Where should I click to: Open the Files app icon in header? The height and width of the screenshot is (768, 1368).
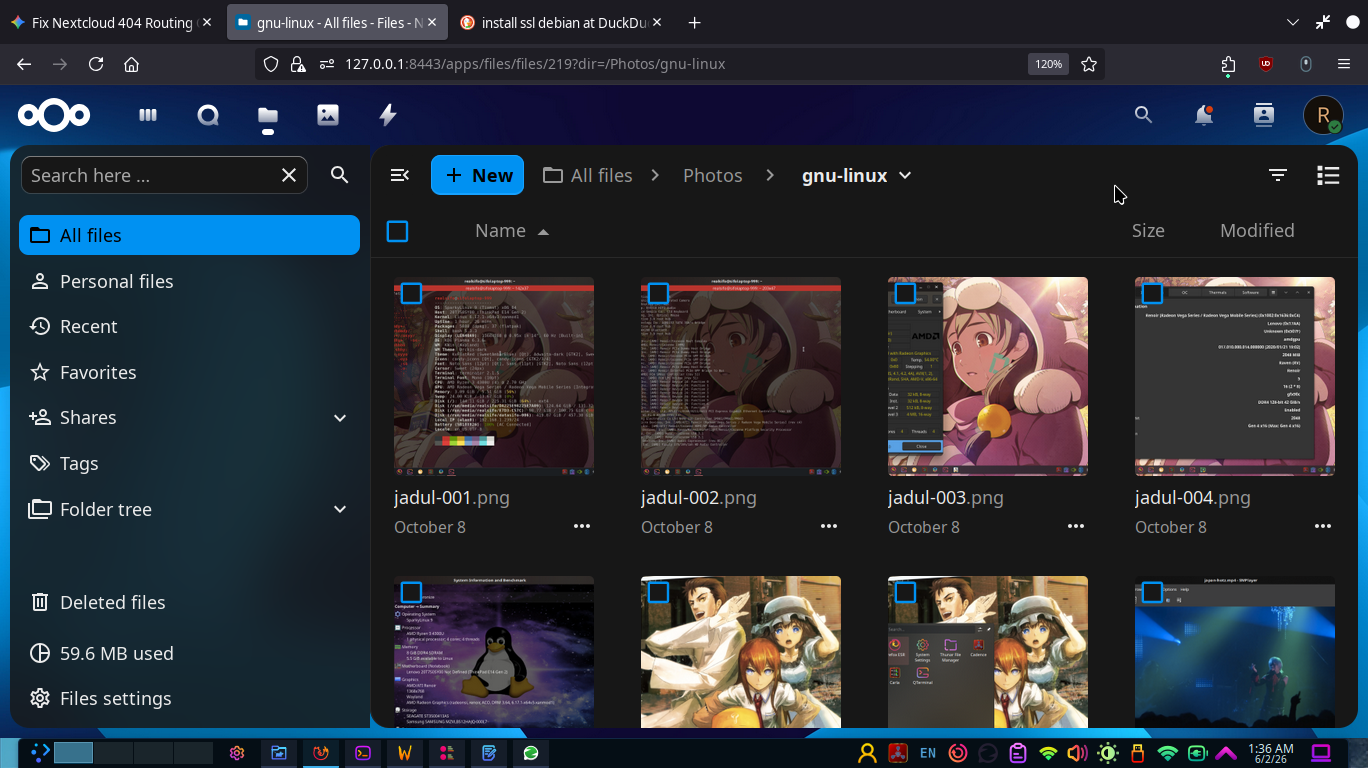pos(268,116)
